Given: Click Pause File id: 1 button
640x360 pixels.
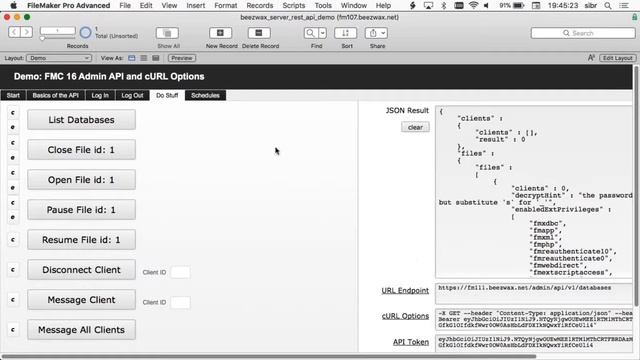Looking at the screenshot, I should point(81,210).
